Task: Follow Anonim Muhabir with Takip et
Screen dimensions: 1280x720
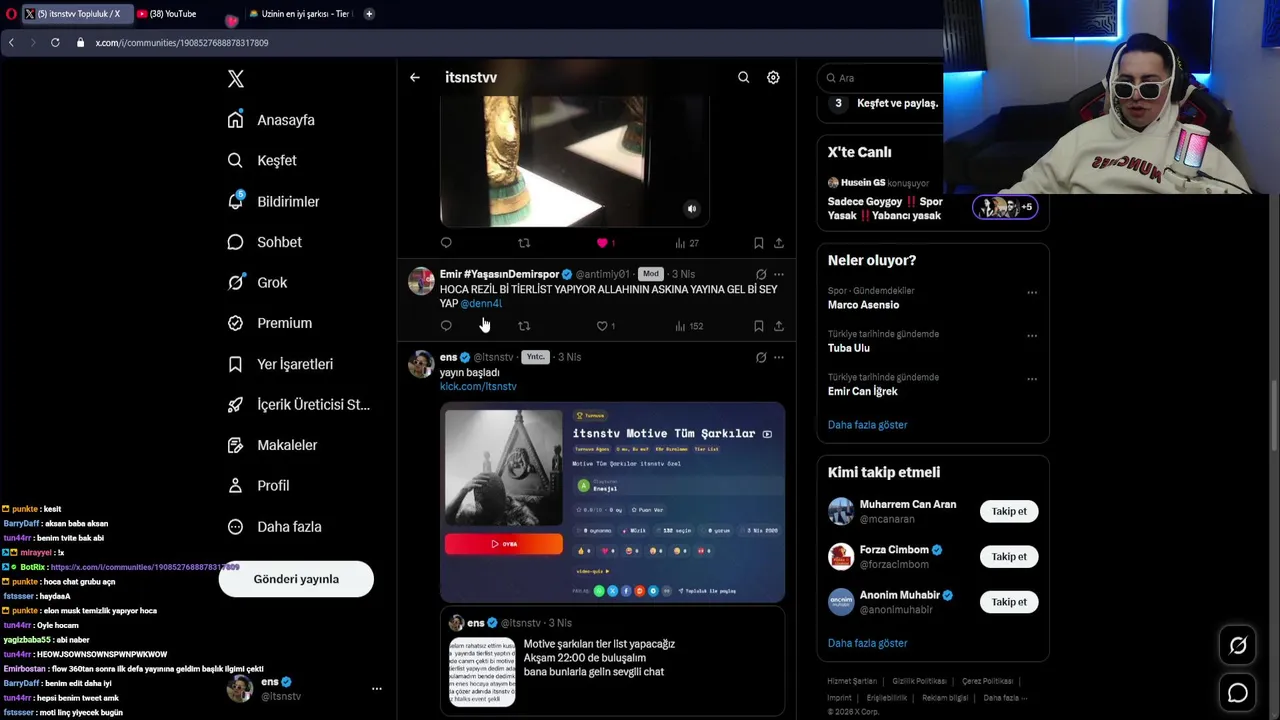Action: 1009,602
